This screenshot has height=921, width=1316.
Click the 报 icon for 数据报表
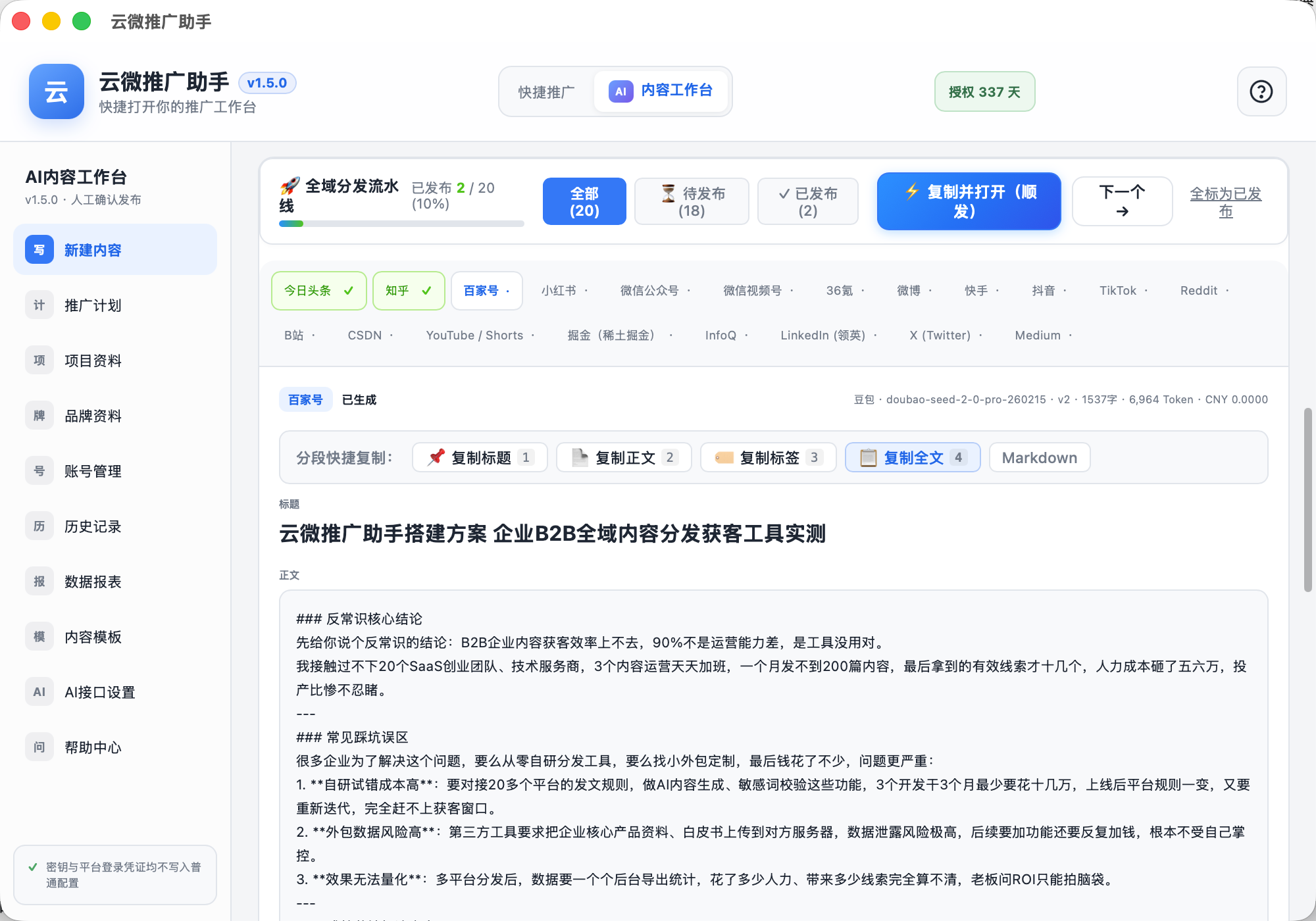click(39, 582)
